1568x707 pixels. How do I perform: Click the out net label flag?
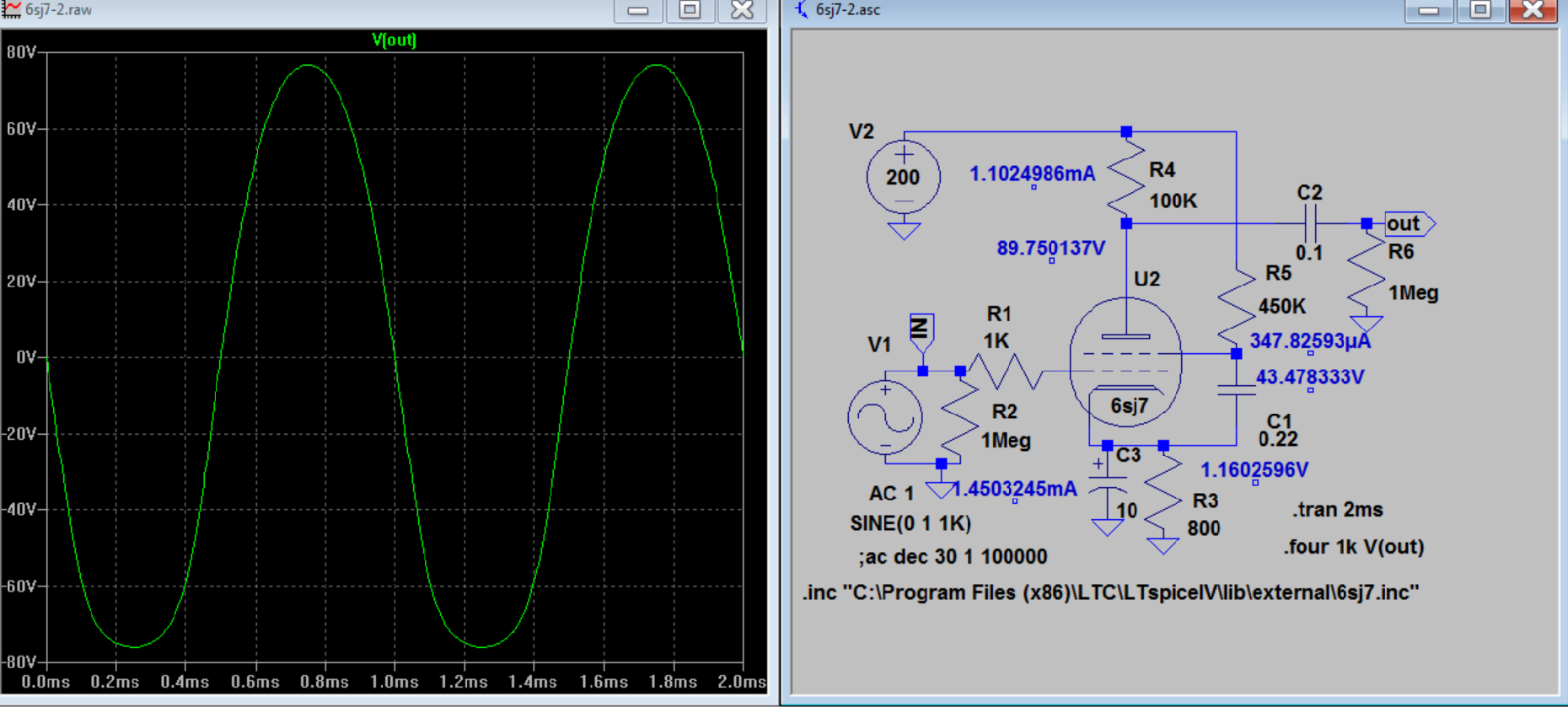click(x=1410, y=223)
